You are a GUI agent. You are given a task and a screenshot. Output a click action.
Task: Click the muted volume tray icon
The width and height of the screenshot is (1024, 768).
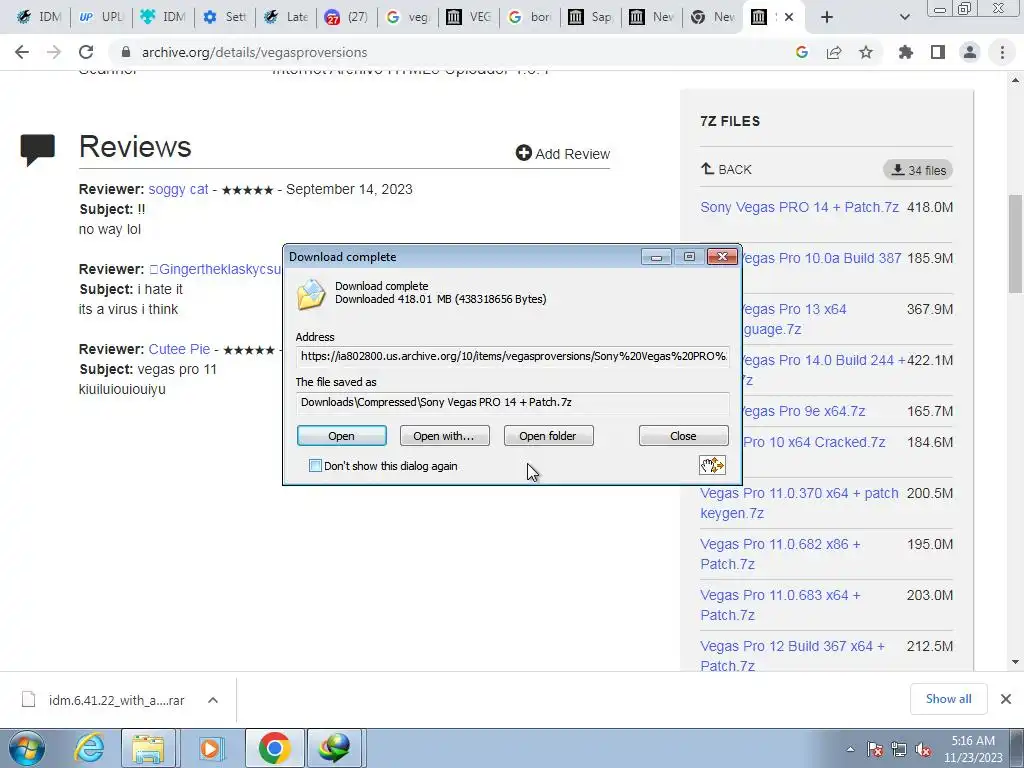point(923,749)
